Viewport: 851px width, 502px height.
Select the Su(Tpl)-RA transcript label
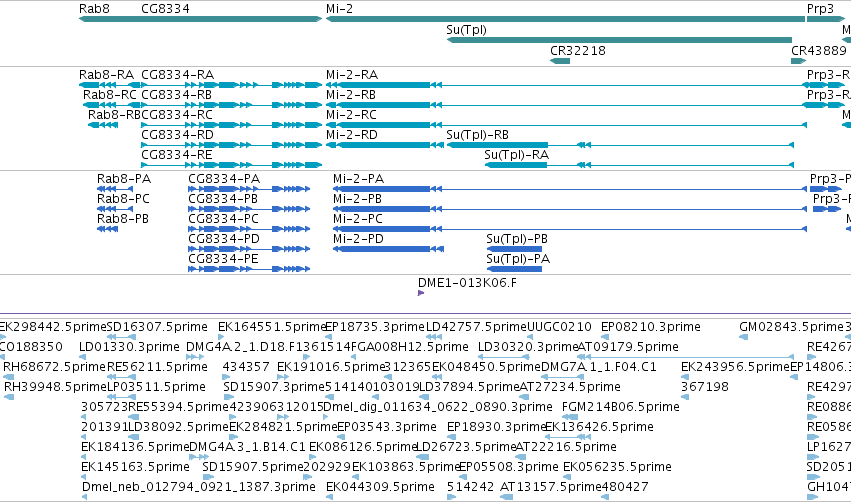[517, 155]
